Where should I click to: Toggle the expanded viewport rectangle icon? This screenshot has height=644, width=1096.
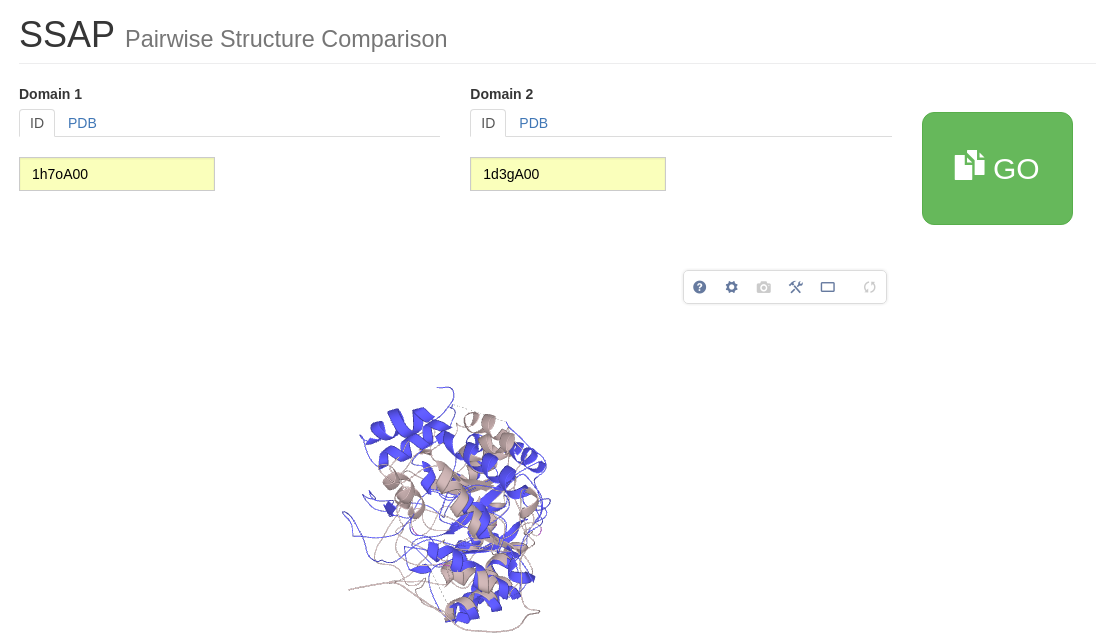click(x=828, y=287)
